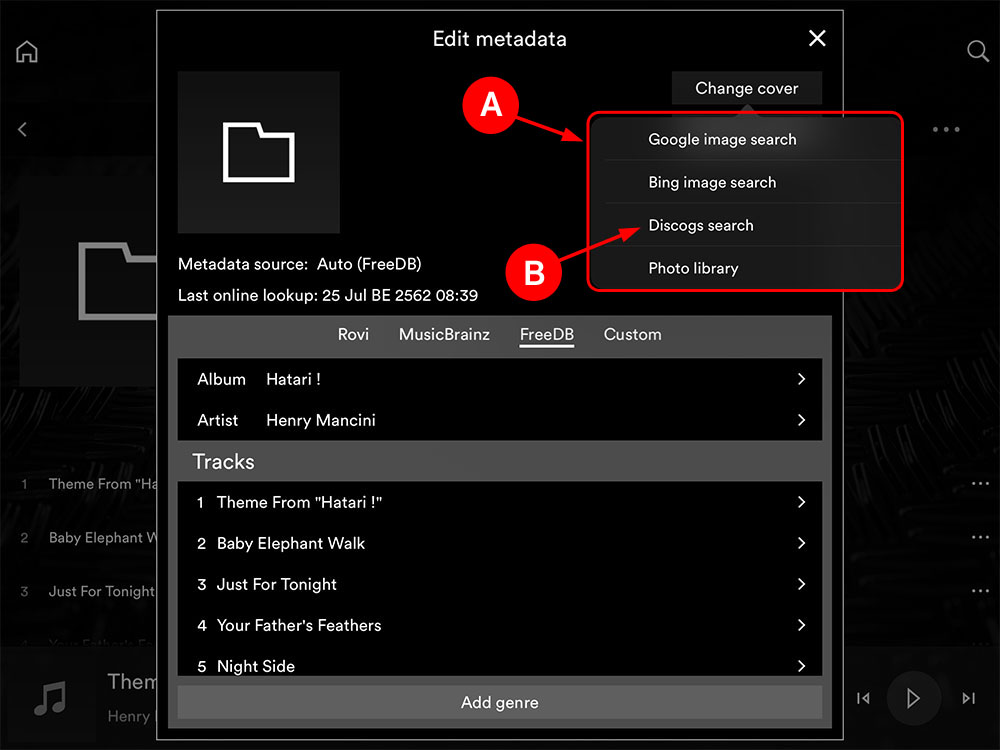This screenshot has height=750, width=1000.
Task: Click the Add genre button
Action: pyautogui.click(x=499, y=702)
